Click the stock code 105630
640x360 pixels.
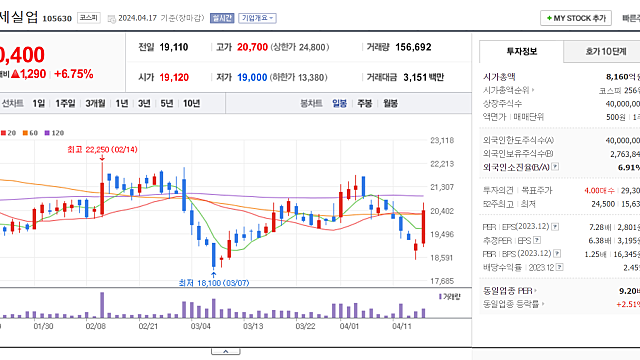pos(57,18)
